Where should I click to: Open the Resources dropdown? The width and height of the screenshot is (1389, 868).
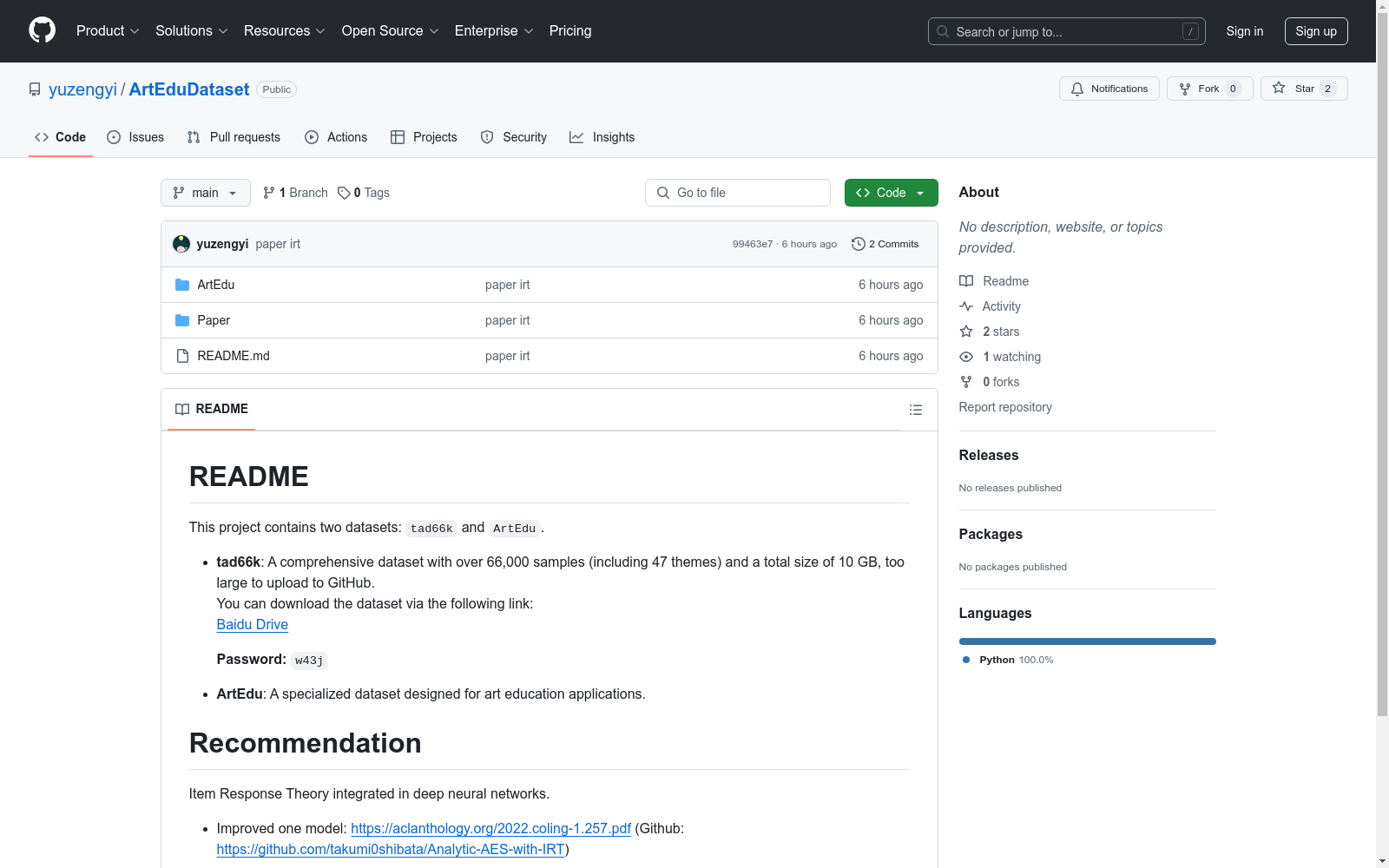[285, 30]
